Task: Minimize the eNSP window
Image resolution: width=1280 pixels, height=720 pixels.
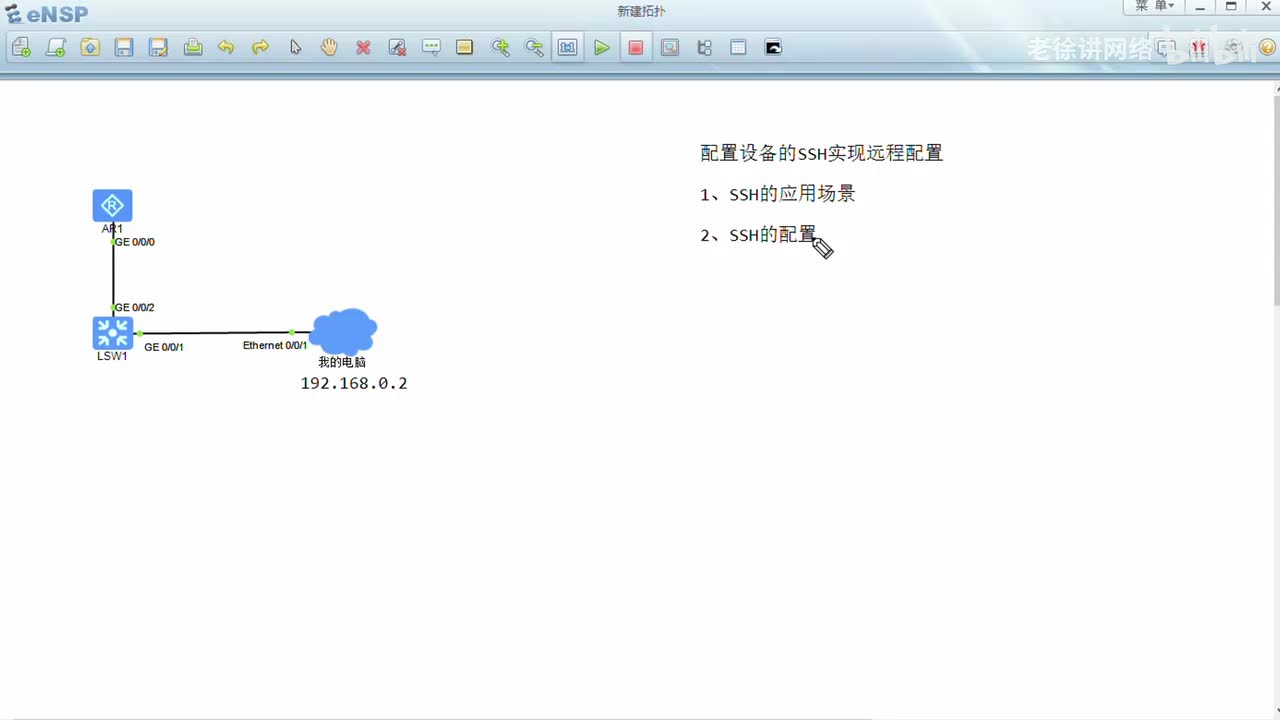Action: (1201, 7)
